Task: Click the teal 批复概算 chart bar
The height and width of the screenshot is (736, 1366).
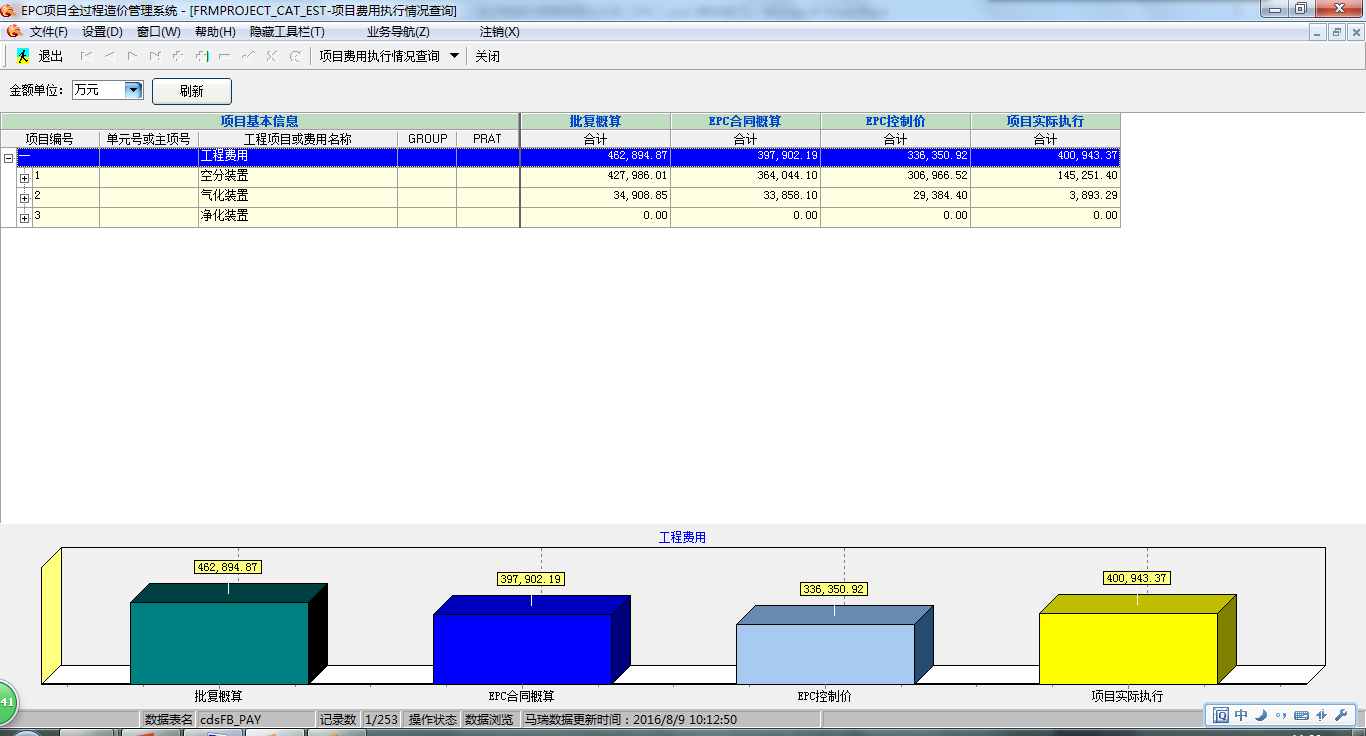Action: pos(219,642)
